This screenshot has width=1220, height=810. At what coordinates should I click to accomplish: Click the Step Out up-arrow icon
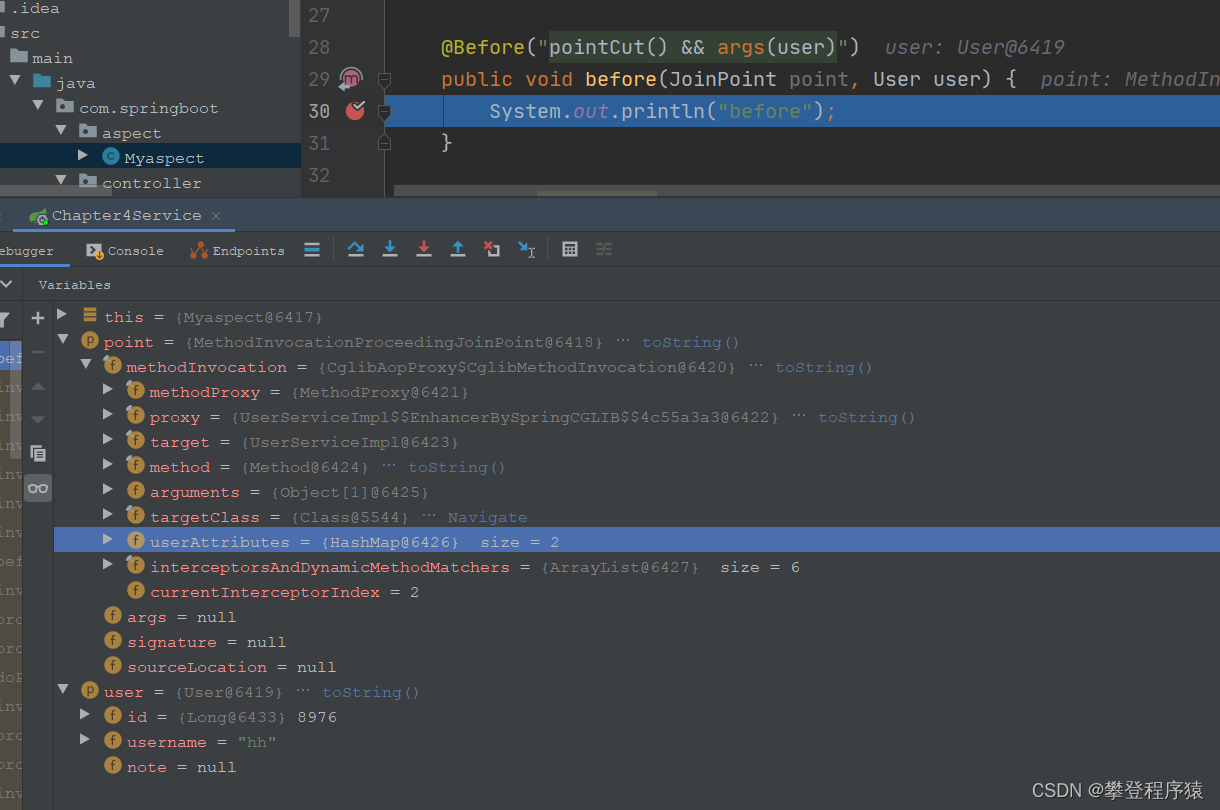tap(458, 250)
